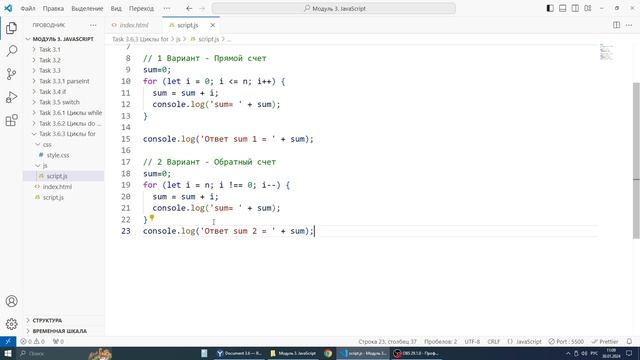Split the editor to the right
This screenshot has height=360, width=640.
coord(616,25)
